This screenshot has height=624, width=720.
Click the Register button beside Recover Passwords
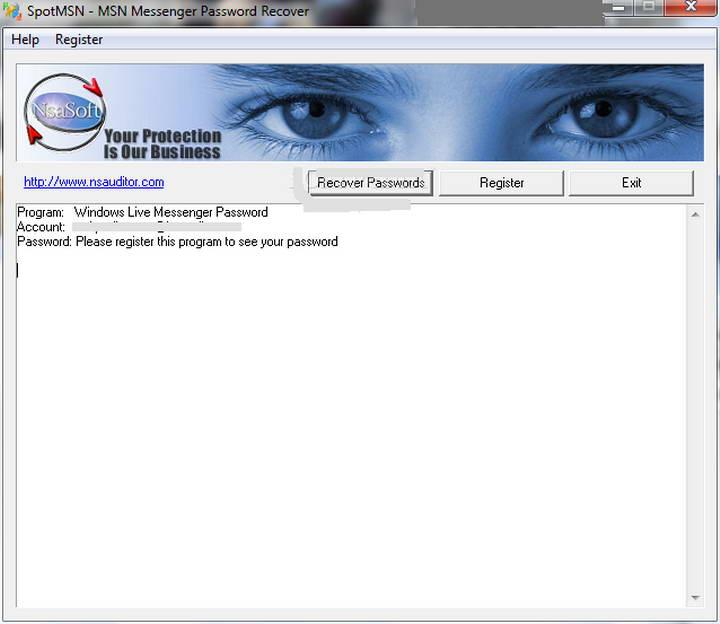click(x=501, y=183)
